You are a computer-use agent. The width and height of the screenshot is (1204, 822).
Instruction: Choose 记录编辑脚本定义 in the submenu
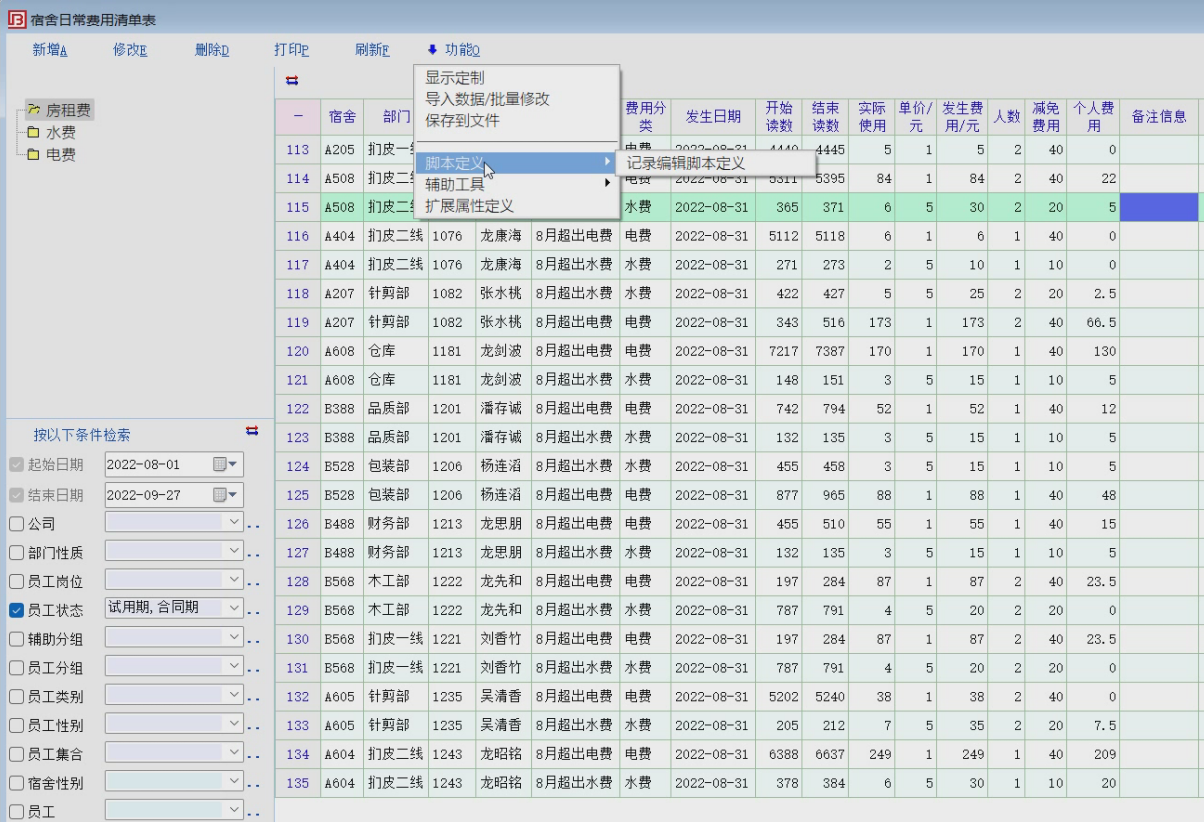click(x=686, y=163)
